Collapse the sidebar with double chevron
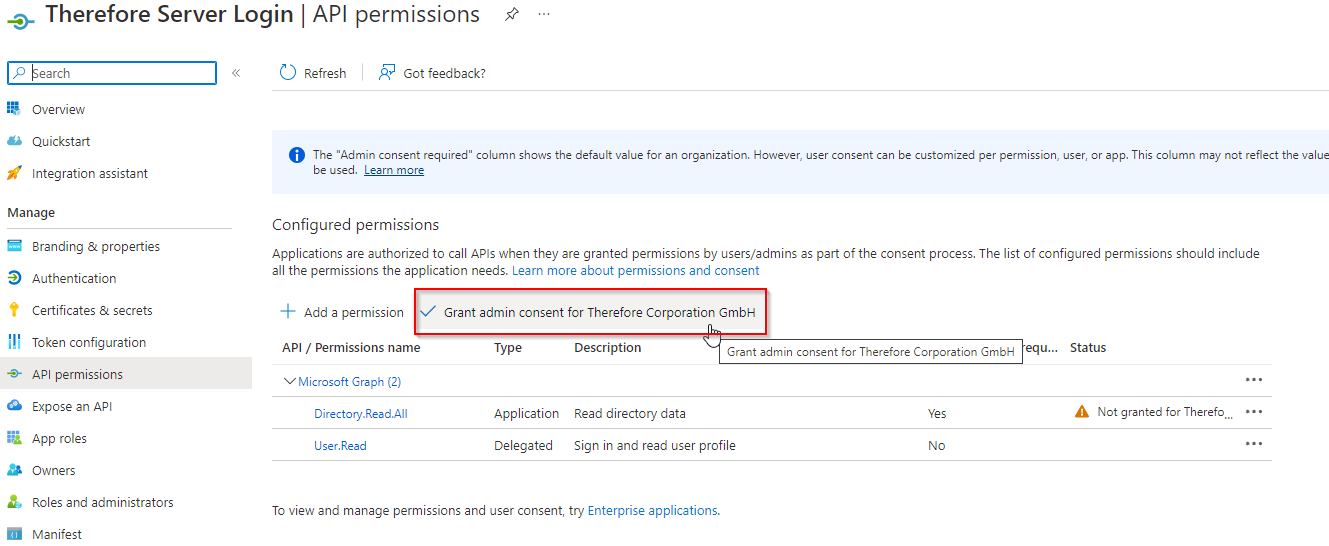Viewport: 1329px width, 546px height. [x=236, y=73]
